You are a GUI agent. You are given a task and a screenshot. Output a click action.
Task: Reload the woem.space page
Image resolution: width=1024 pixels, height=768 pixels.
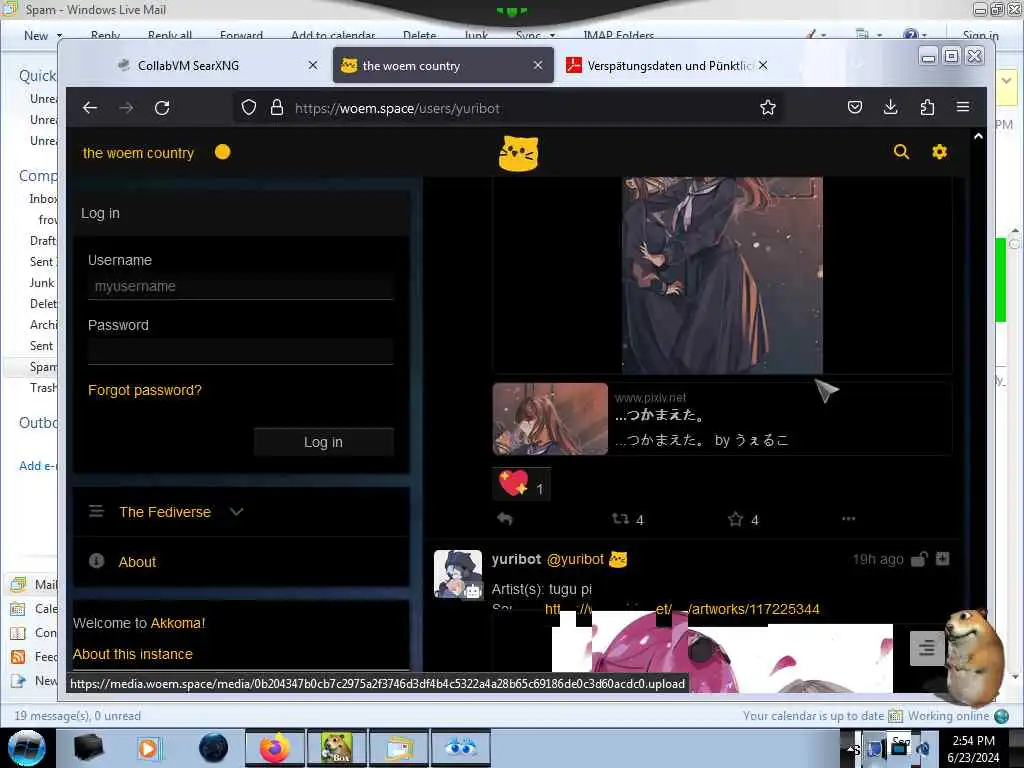162,108
